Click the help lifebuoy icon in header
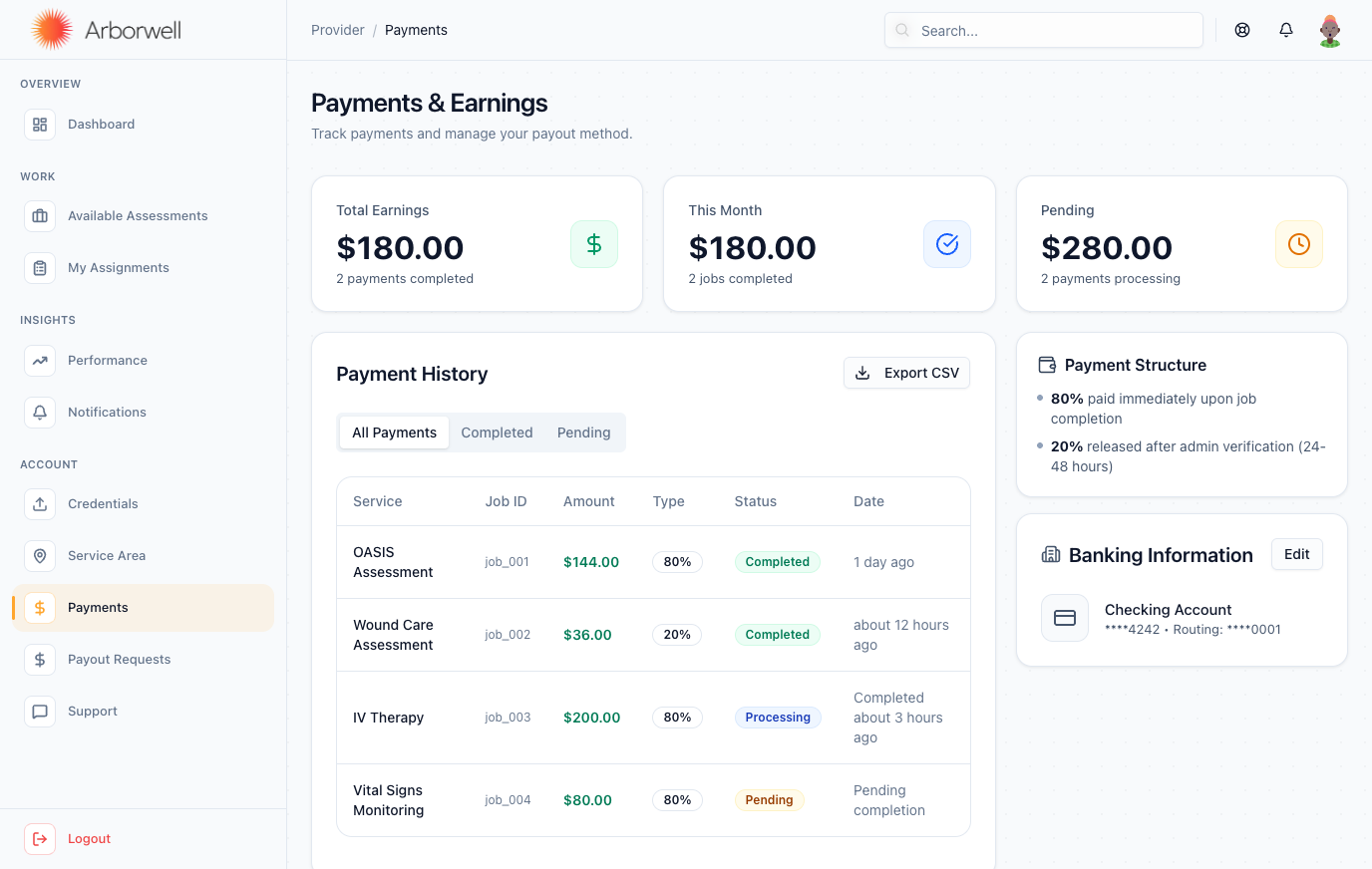This screenshot has width=1372, height=869. tap(1242, 30)
